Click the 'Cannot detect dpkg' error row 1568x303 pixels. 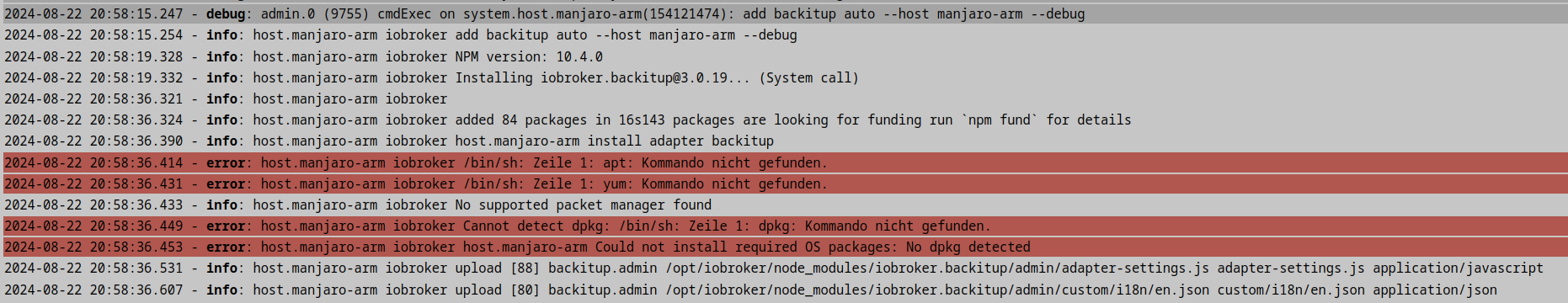[x=784, y=226]
